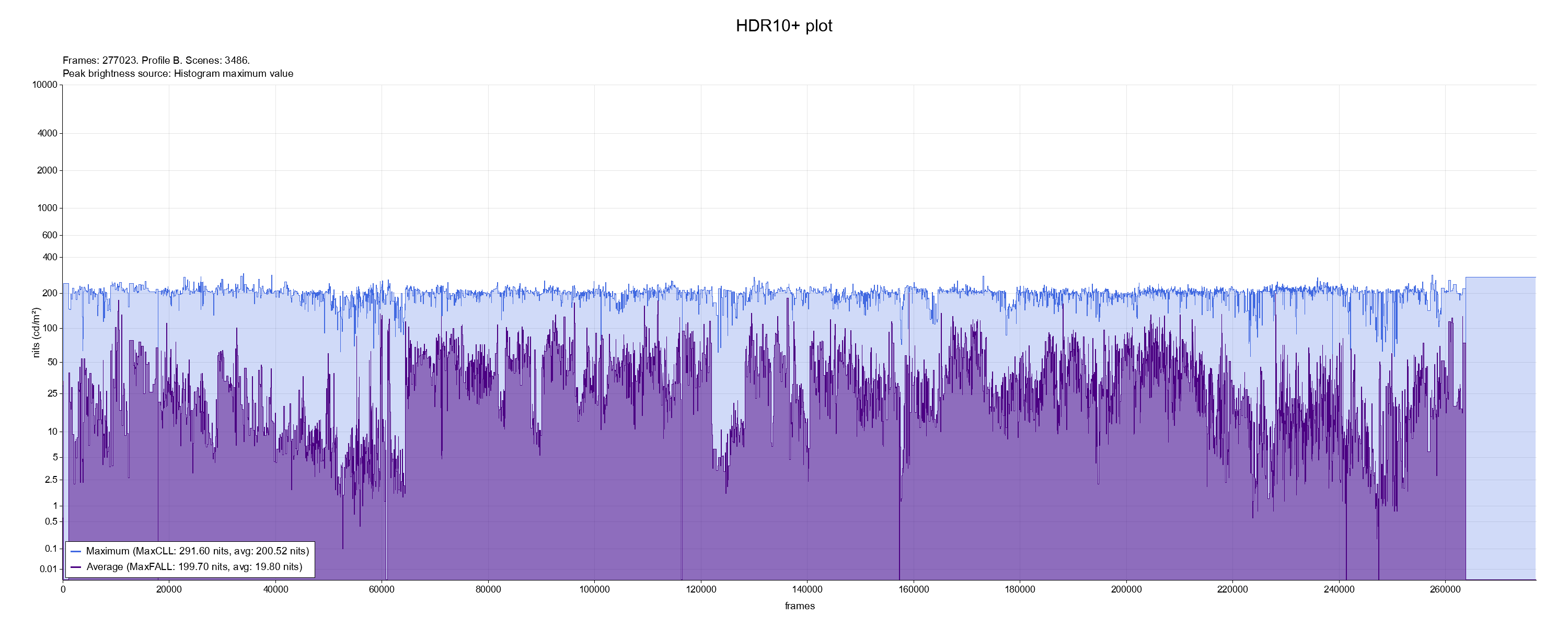Click the Peak brightness source text
This screenshot has height=627, width=1568.
(x=178, y=74)
